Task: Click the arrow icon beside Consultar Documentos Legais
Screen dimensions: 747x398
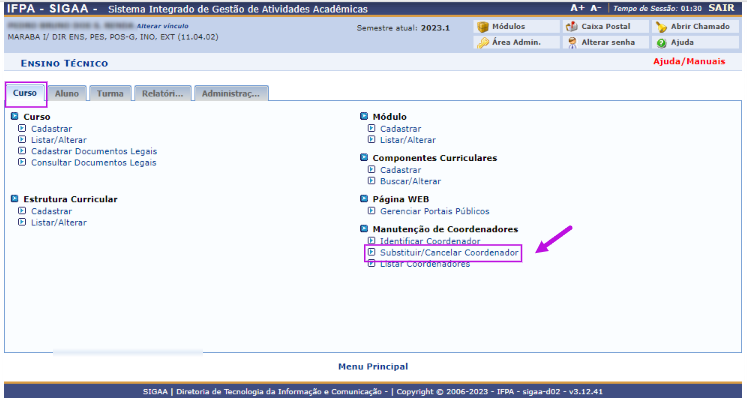Action: click(x=22, y=162)
